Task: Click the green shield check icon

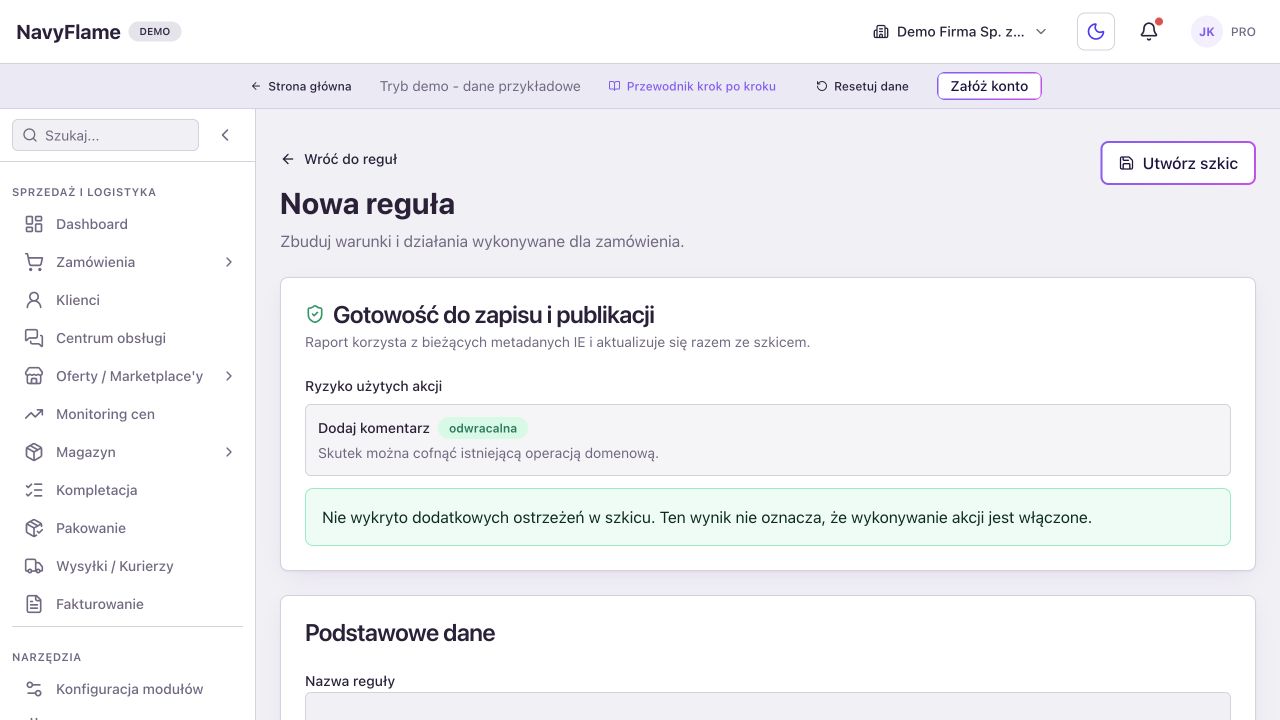Action: click(315, 315)
